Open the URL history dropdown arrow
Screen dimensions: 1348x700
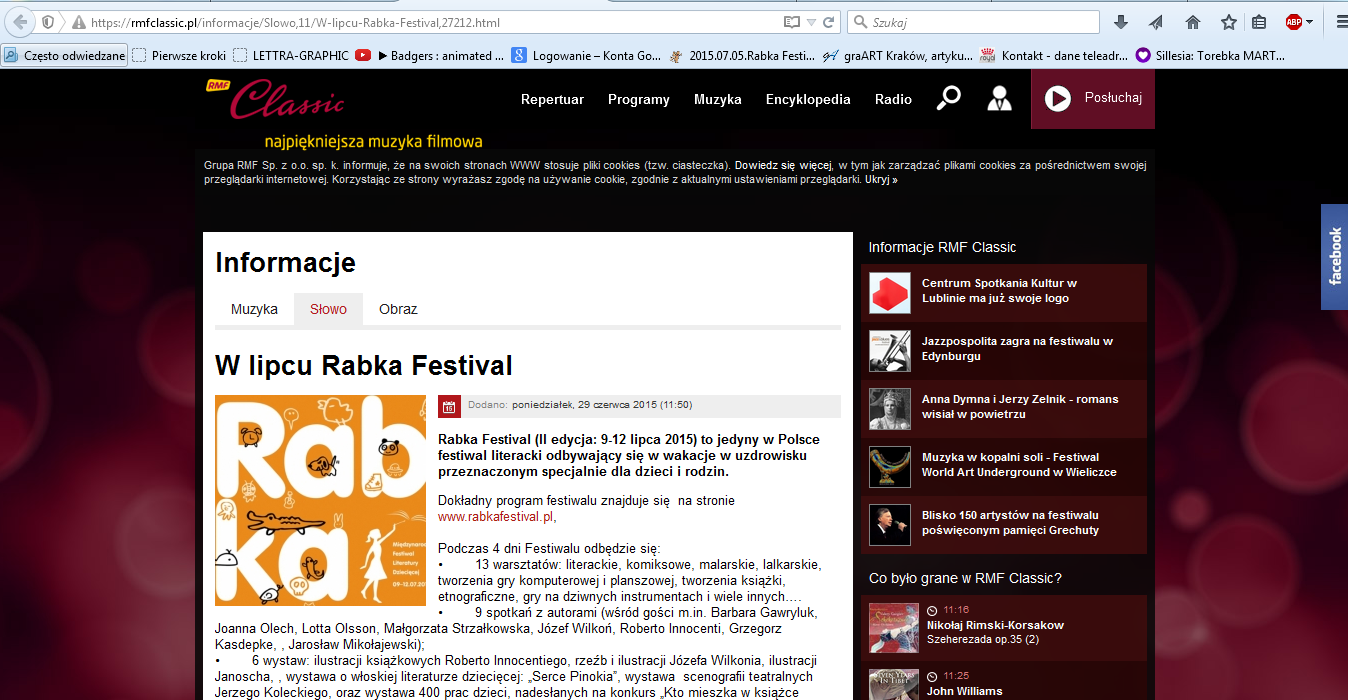(811, 22)
